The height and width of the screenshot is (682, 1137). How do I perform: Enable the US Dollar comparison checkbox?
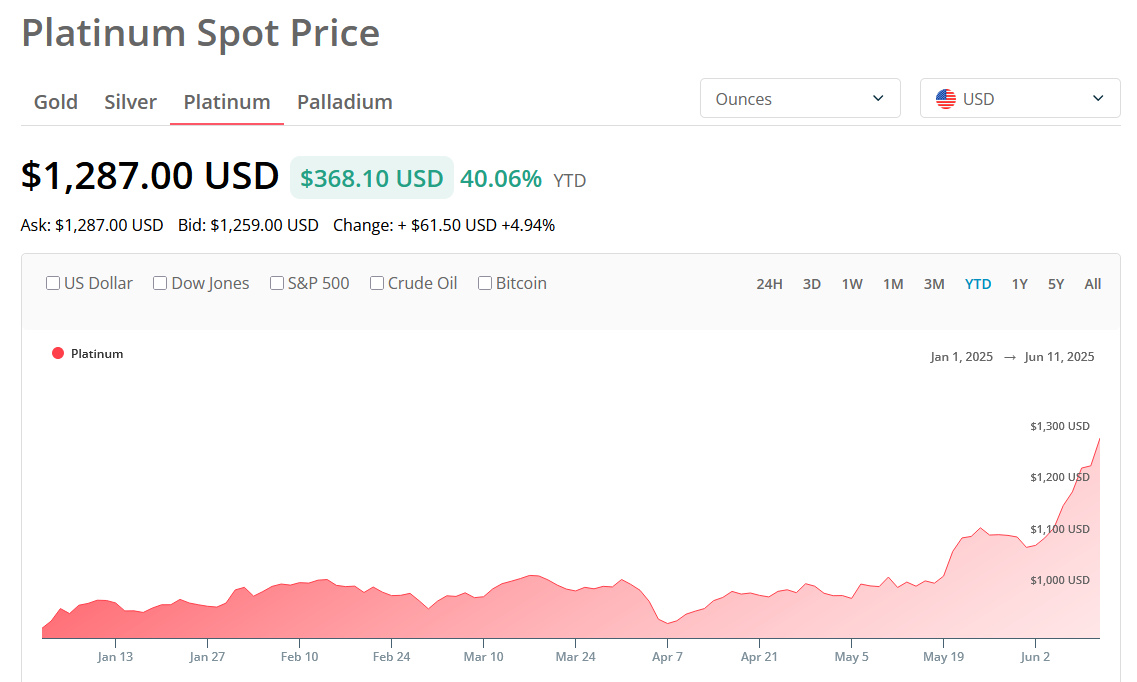[x=53, y=283]
